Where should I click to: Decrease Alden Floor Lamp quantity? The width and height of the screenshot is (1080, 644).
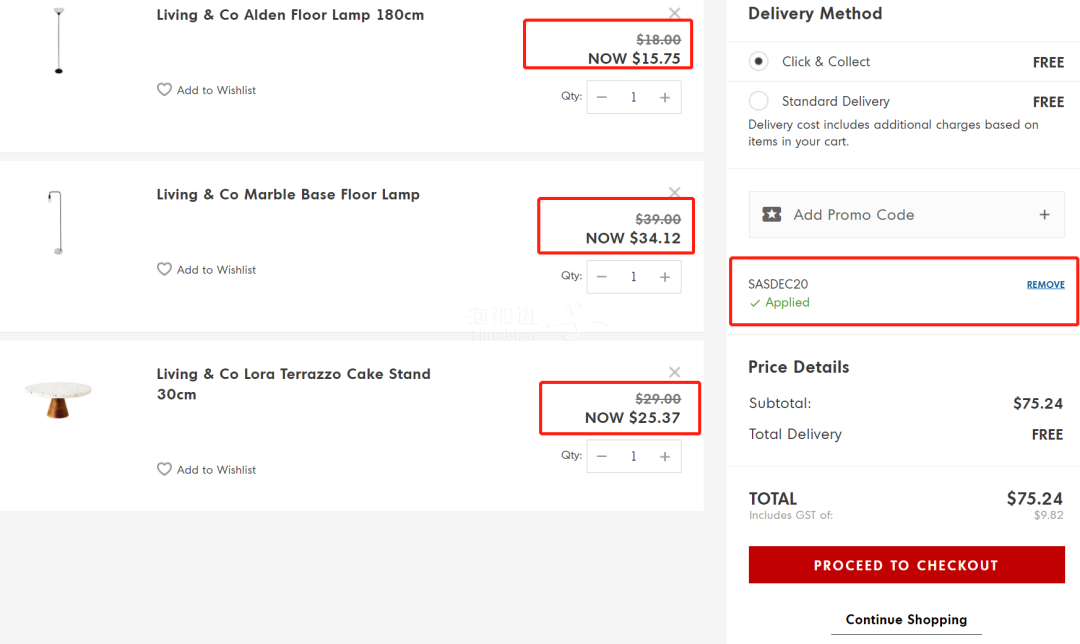602,97
